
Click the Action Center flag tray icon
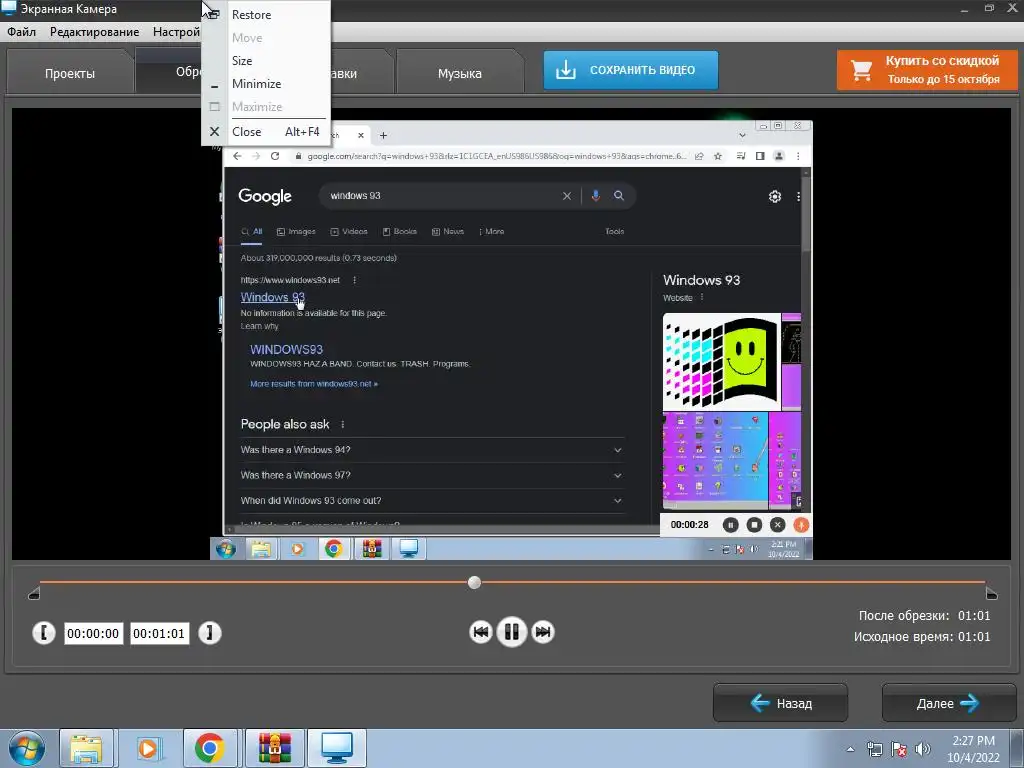[899, 749]
